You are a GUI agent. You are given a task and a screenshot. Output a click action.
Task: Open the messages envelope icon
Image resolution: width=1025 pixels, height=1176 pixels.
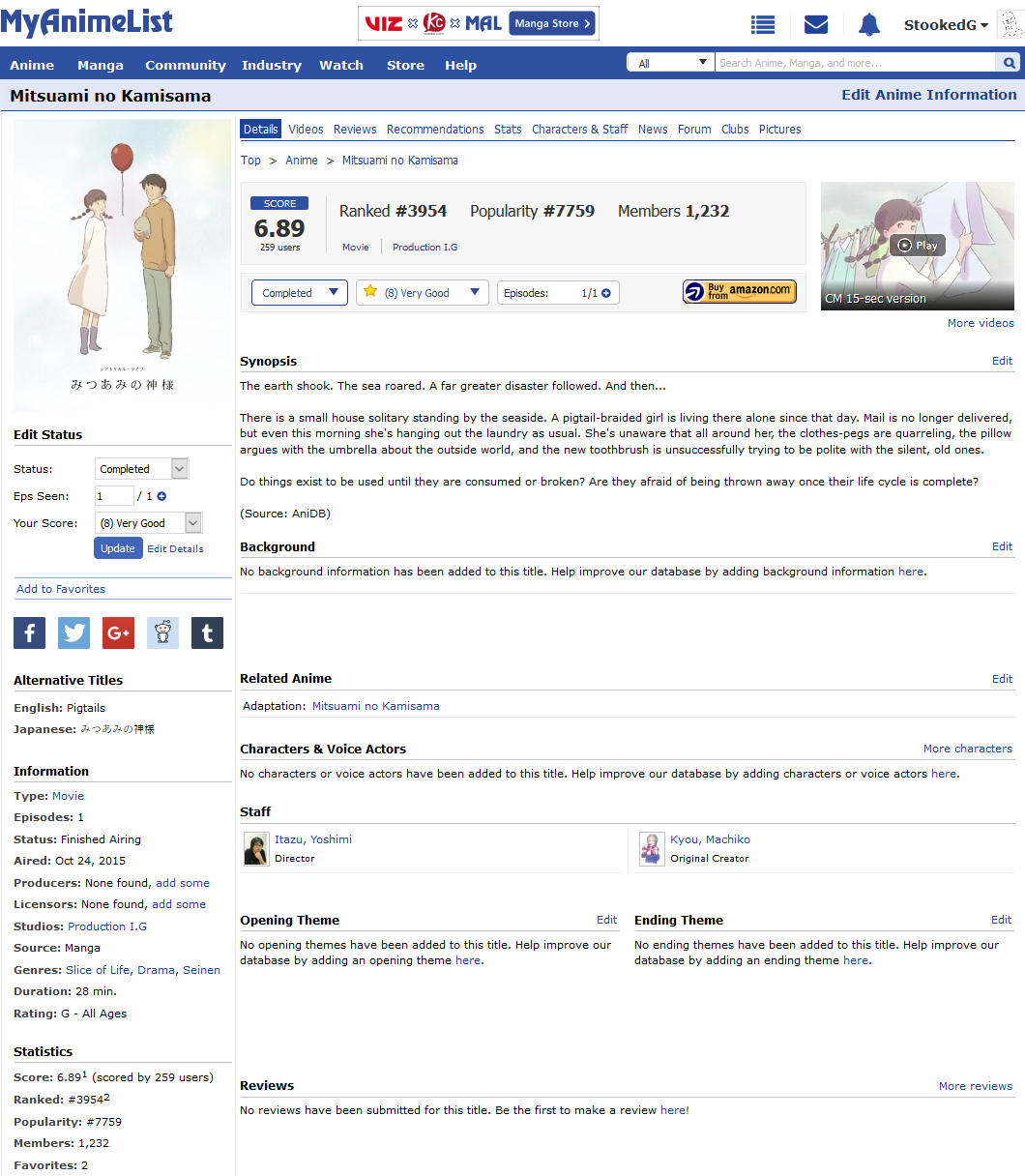pos(816,25)
